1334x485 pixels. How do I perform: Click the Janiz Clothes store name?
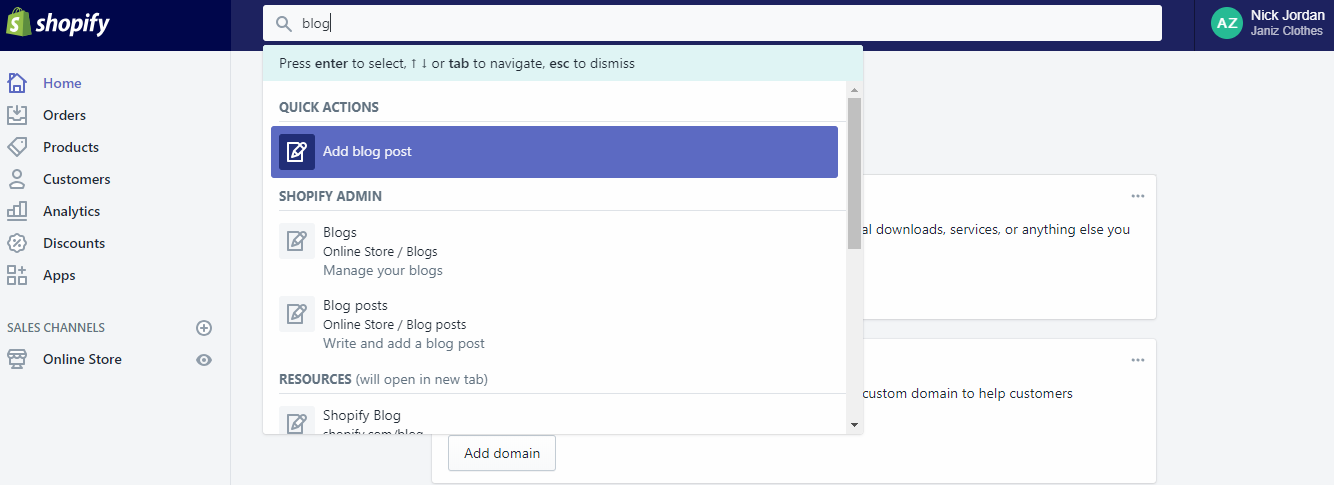(1286, 31)
